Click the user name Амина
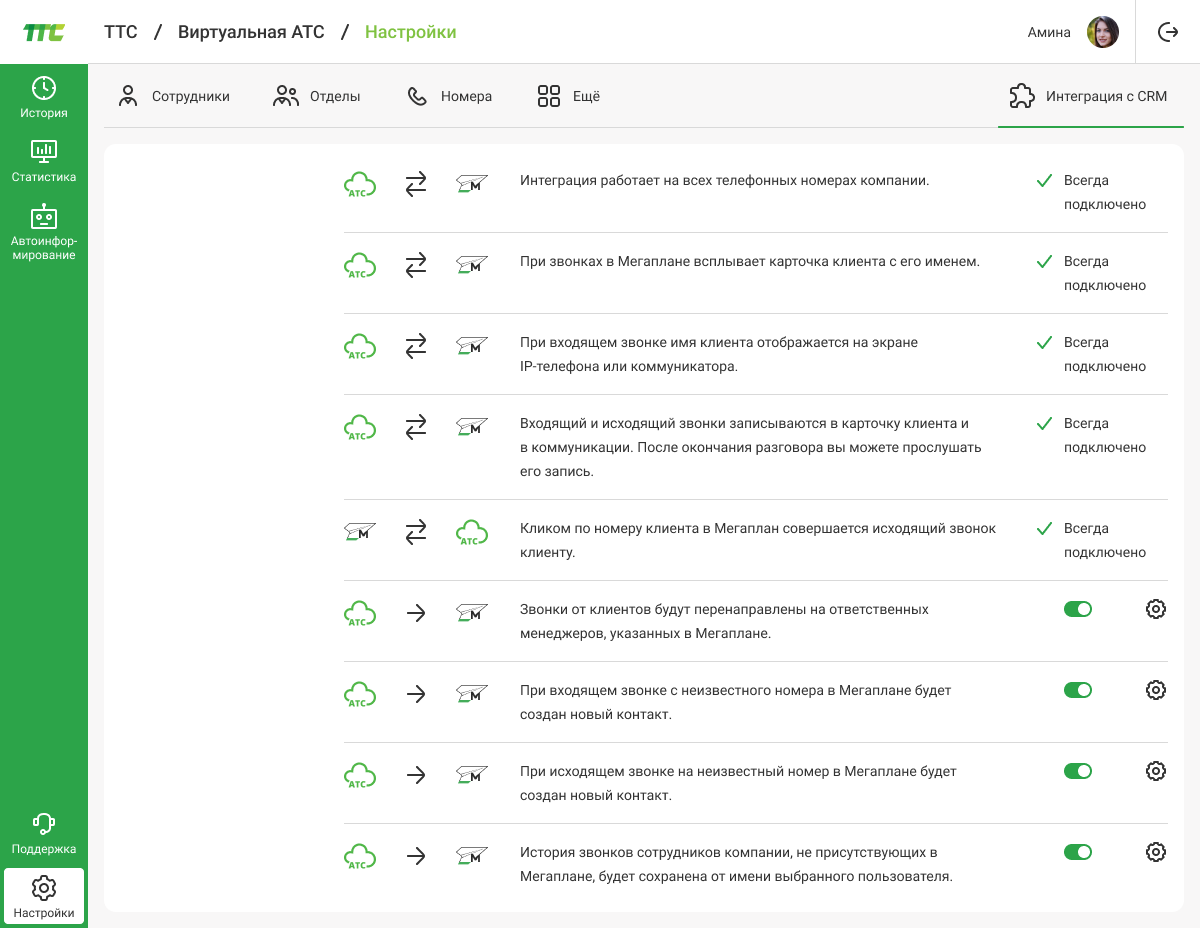Viewport: 1200px width, 928px height. pyautogui.click(x=1049, y=32)
